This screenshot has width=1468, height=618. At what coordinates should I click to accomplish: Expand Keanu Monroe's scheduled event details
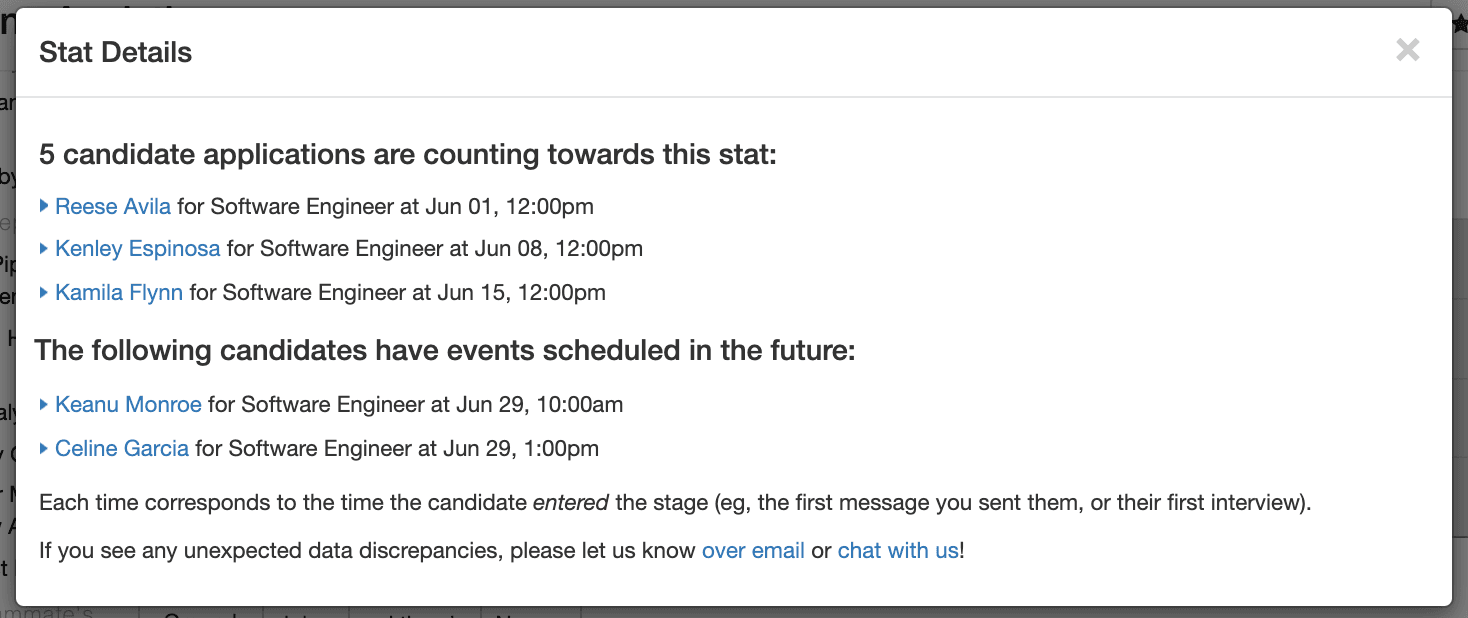click(43, 404)
